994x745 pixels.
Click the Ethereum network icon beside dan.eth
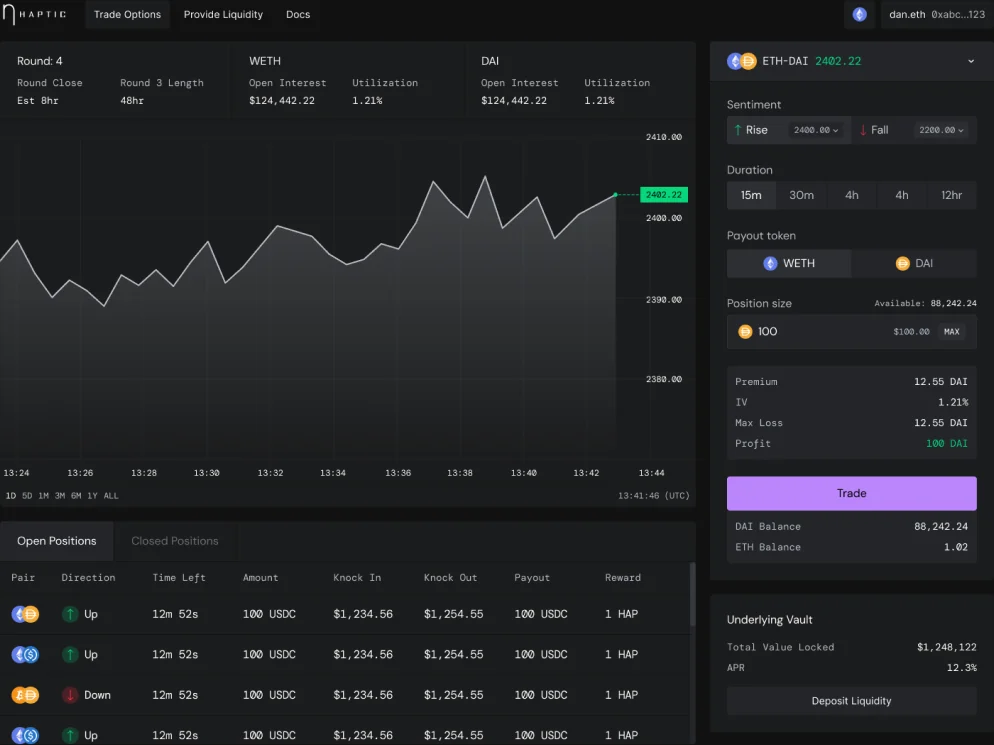tap(859, 14)
